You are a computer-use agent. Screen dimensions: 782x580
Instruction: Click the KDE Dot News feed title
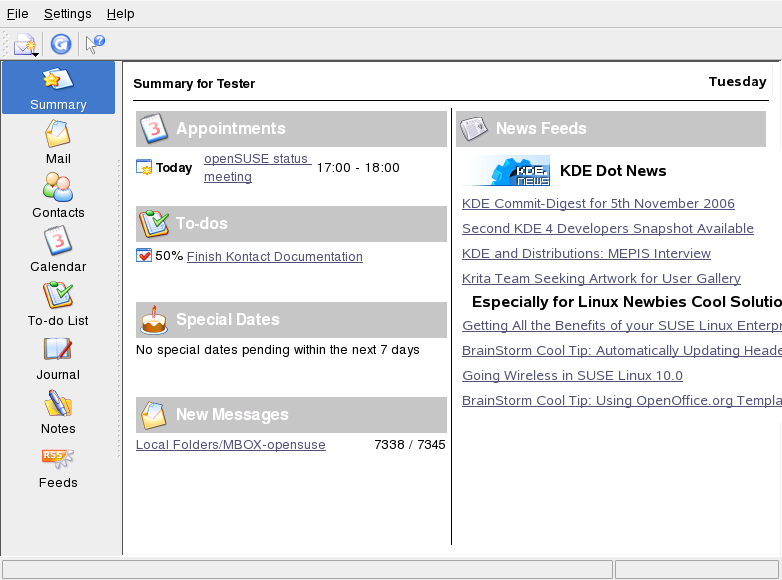click(x=613, y=171)
